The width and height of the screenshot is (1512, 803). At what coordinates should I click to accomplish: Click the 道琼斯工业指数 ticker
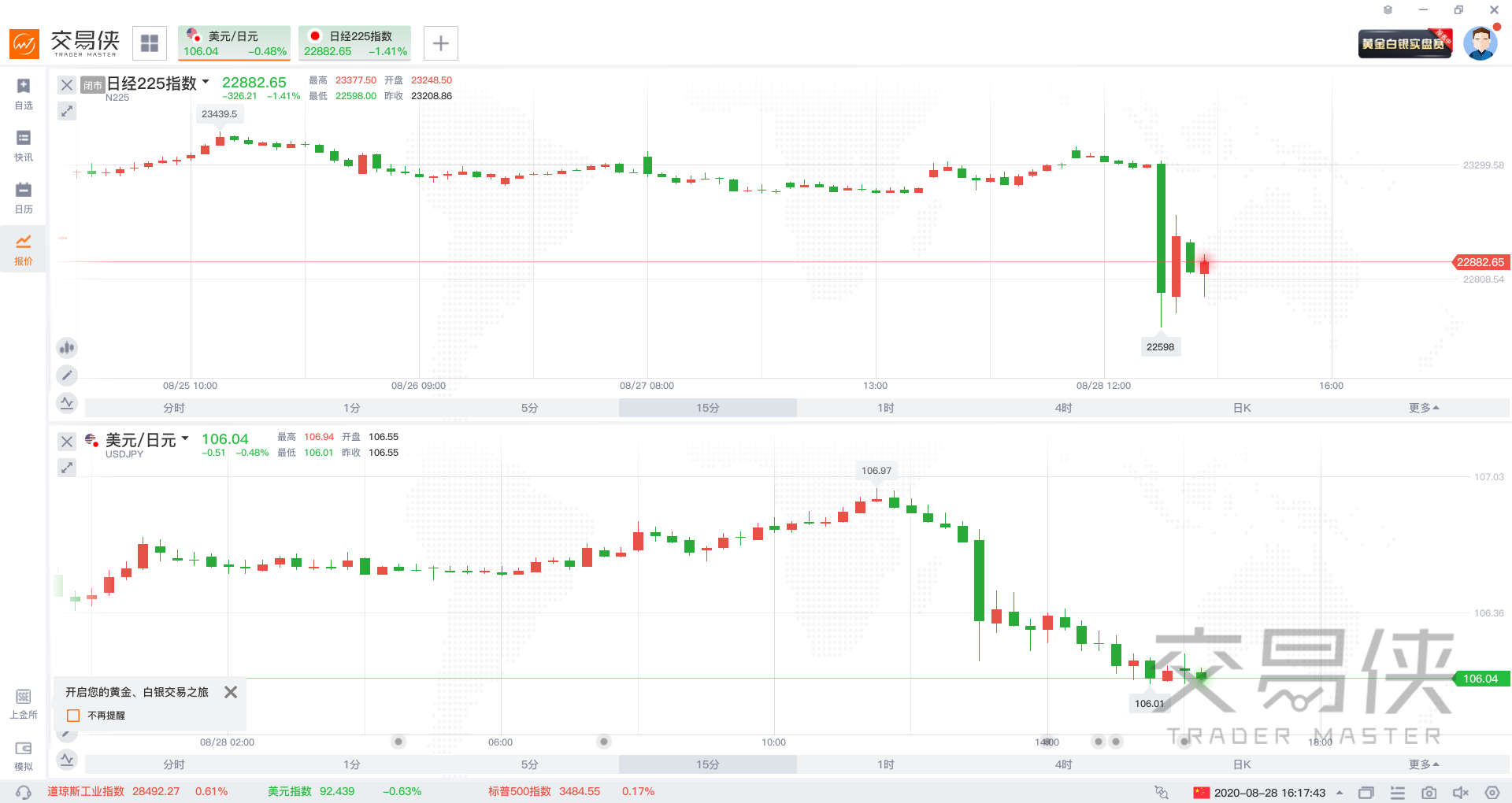click(137, 791)
